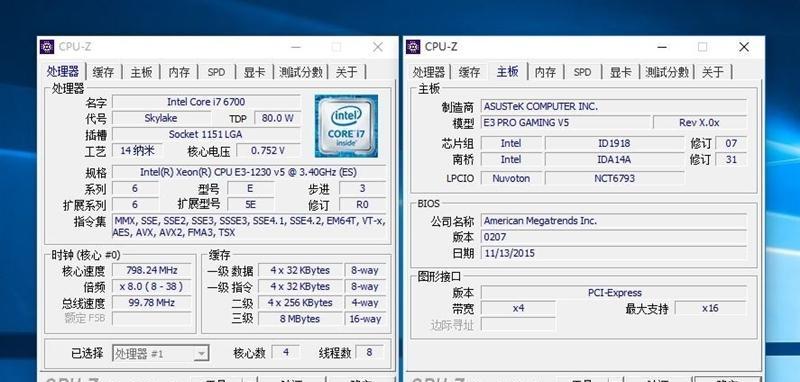Click the core speed 798.24 MHz field
Image resolution: width=800 pixels, height=382 pixels.
pyautogui.click(x=152, y=270)
